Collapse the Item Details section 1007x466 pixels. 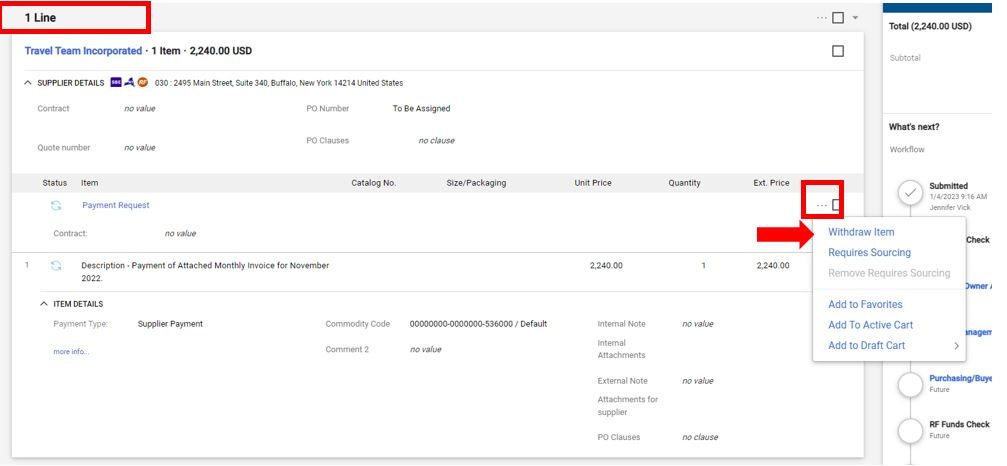pos(44,304)
